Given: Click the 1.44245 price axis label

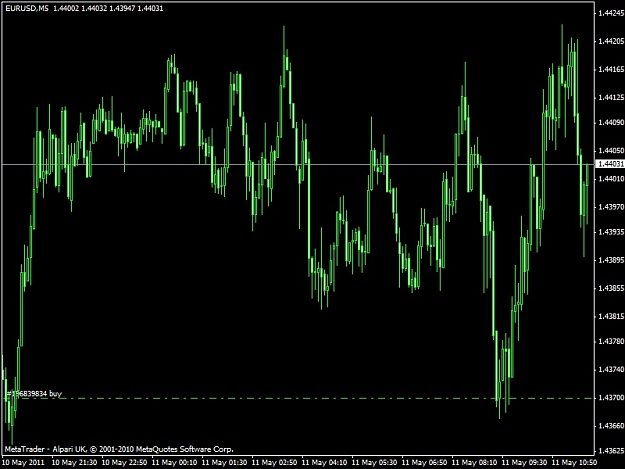Looking at the screenshot, I should [x=611, y=13].
